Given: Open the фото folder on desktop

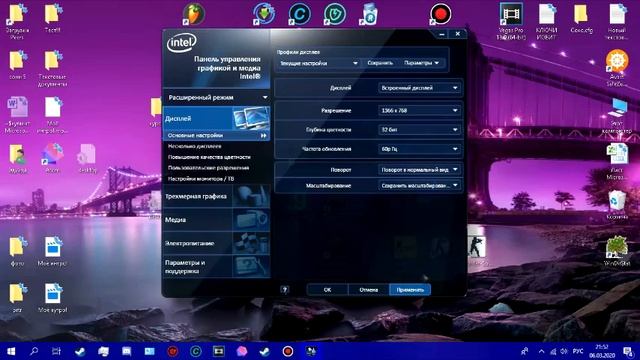Looking at the screenshot, I should (x=17, y=251).
